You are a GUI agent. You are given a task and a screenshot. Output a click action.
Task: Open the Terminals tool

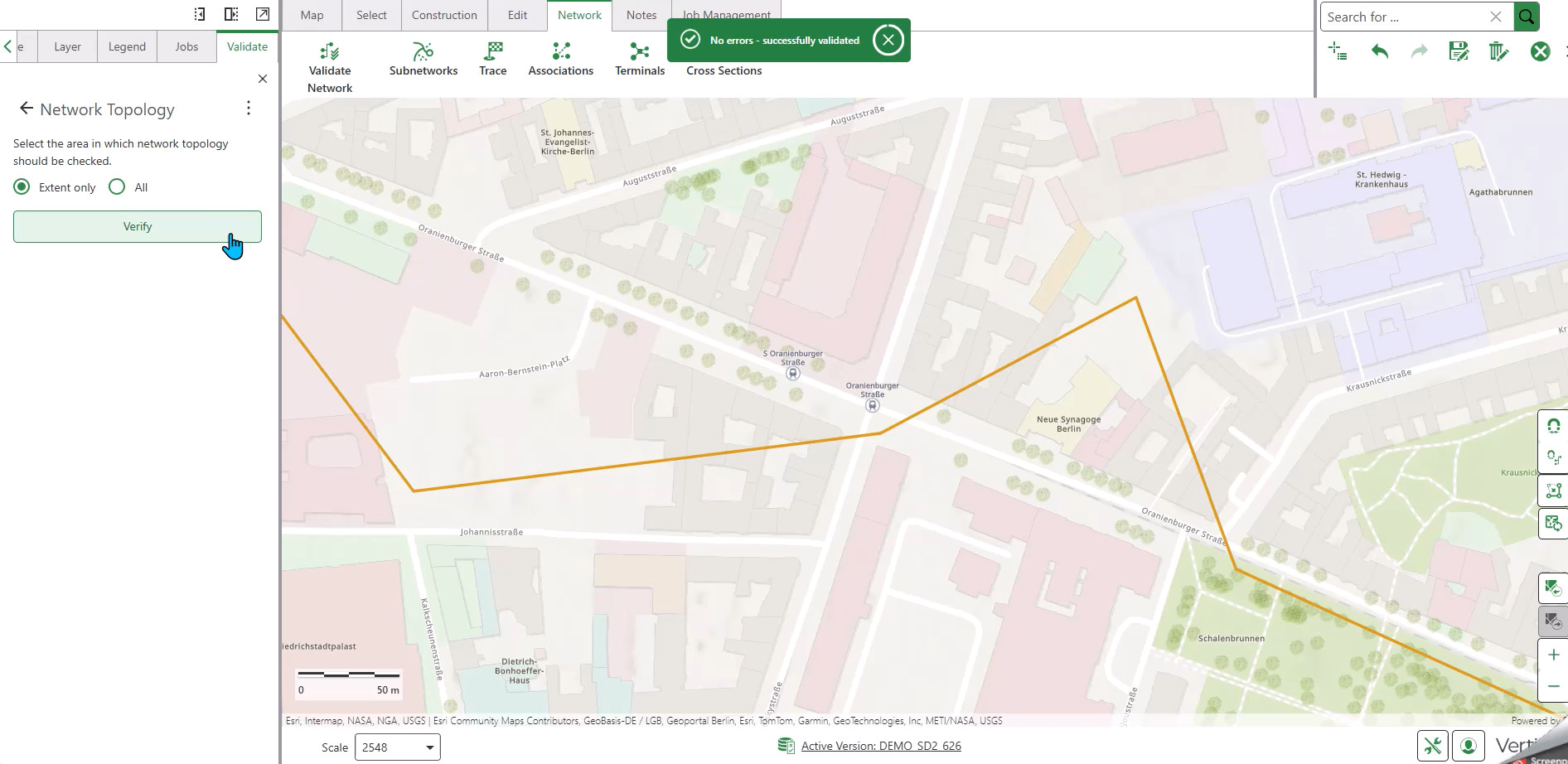[639, 56]
